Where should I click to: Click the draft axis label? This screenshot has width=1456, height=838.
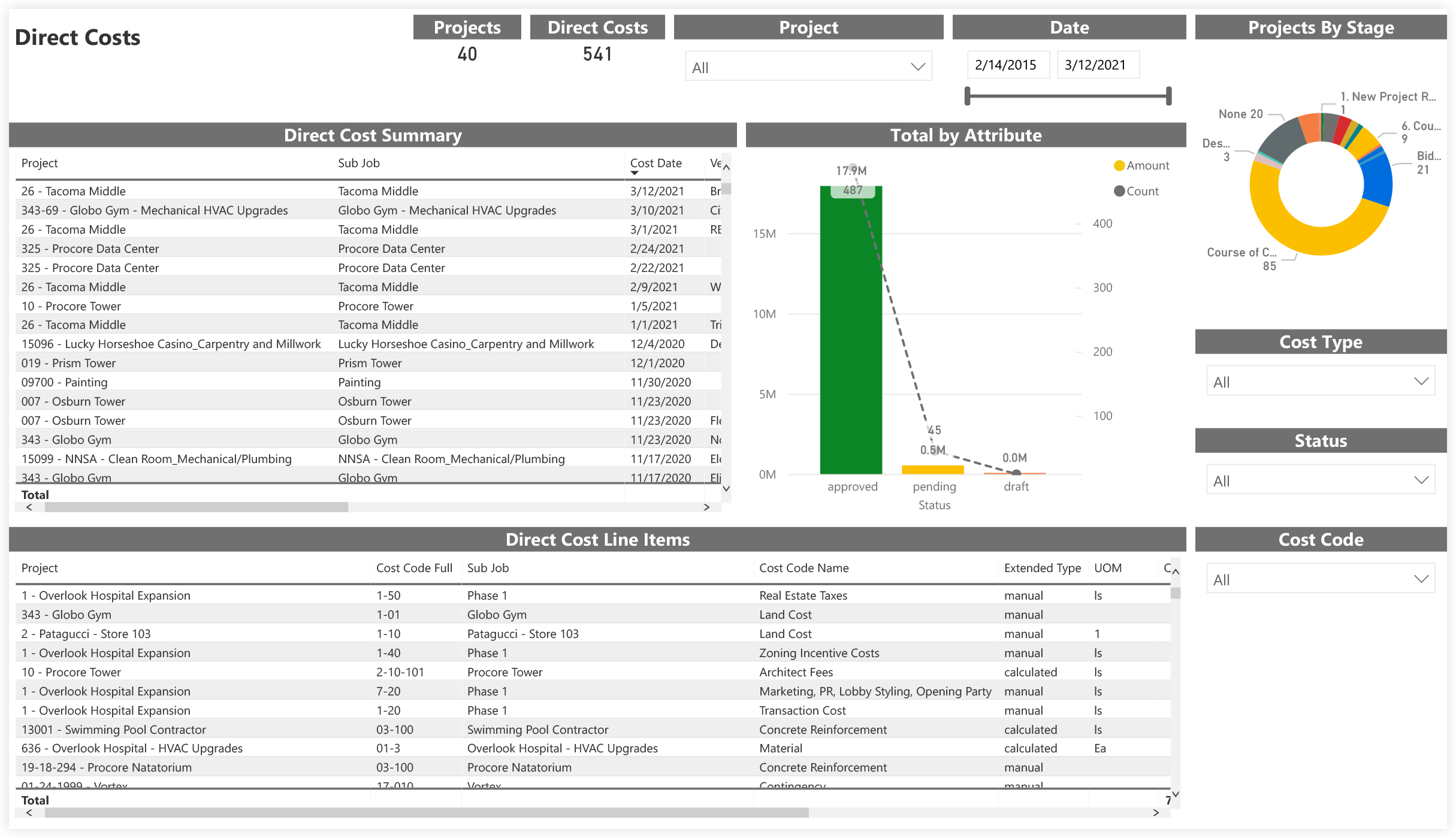1016,486
